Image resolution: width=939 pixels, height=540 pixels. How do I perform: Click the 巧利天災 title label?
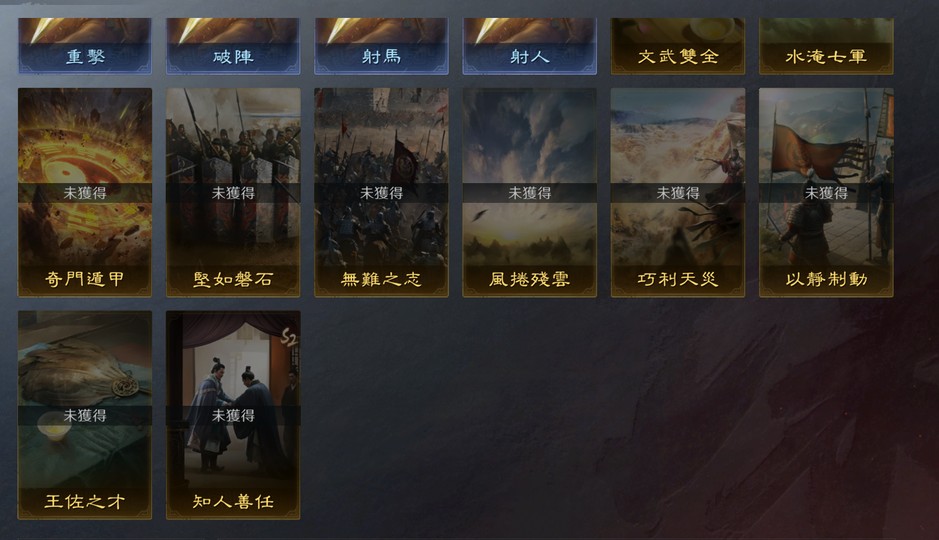tap(677, 280)
